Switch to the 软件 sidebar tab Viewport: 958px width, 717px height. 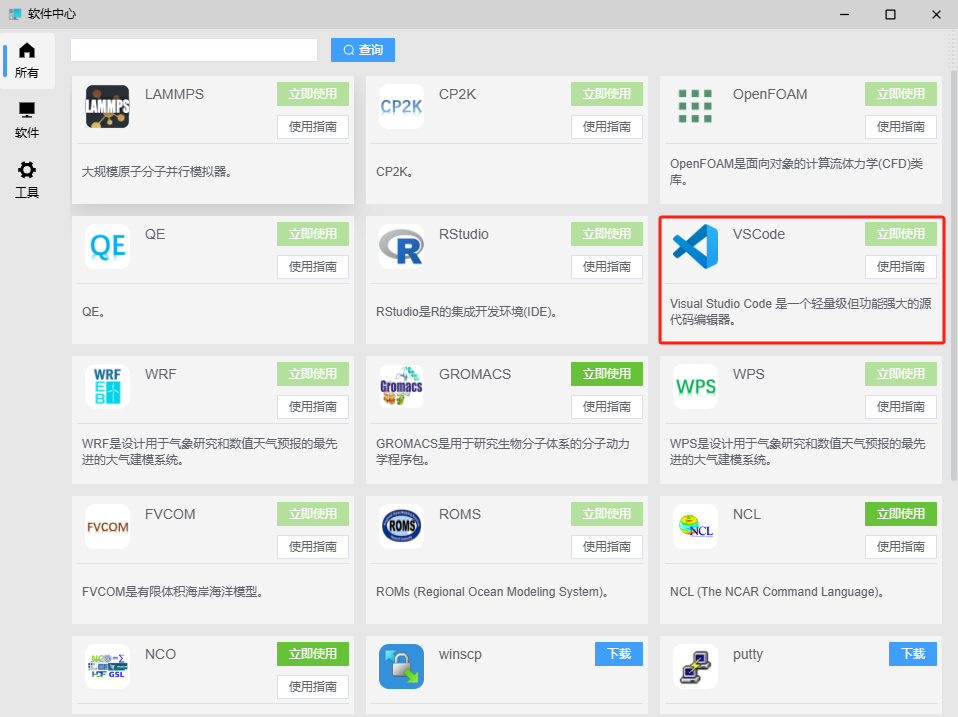pos(27,120)
